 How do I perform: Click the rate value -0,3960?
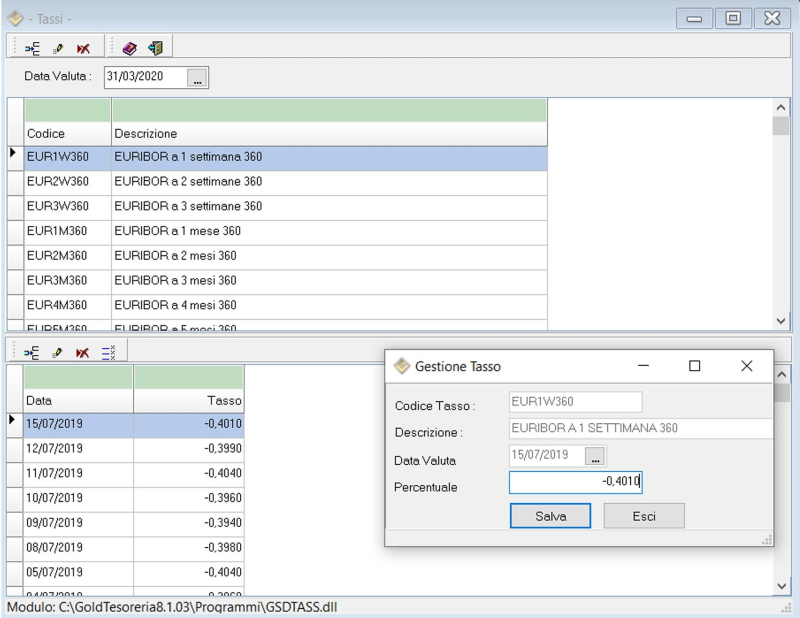point(223,498)
